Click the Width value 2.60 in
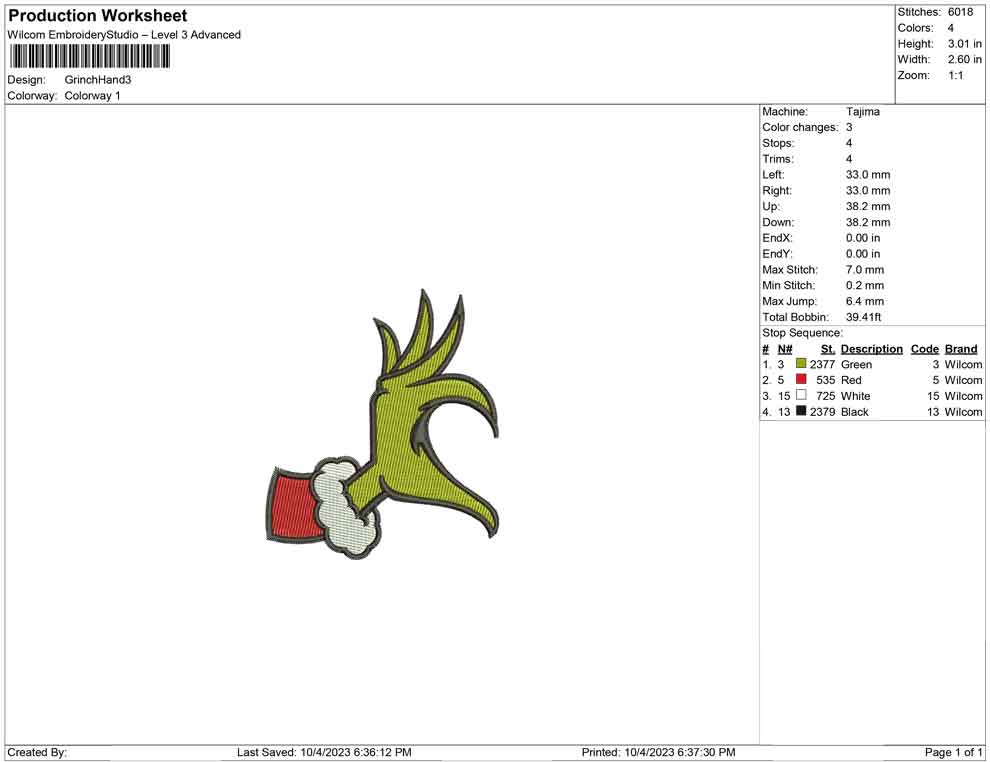Screen dimensions: 990x762 pyautogui.click(x=965, y=59)
